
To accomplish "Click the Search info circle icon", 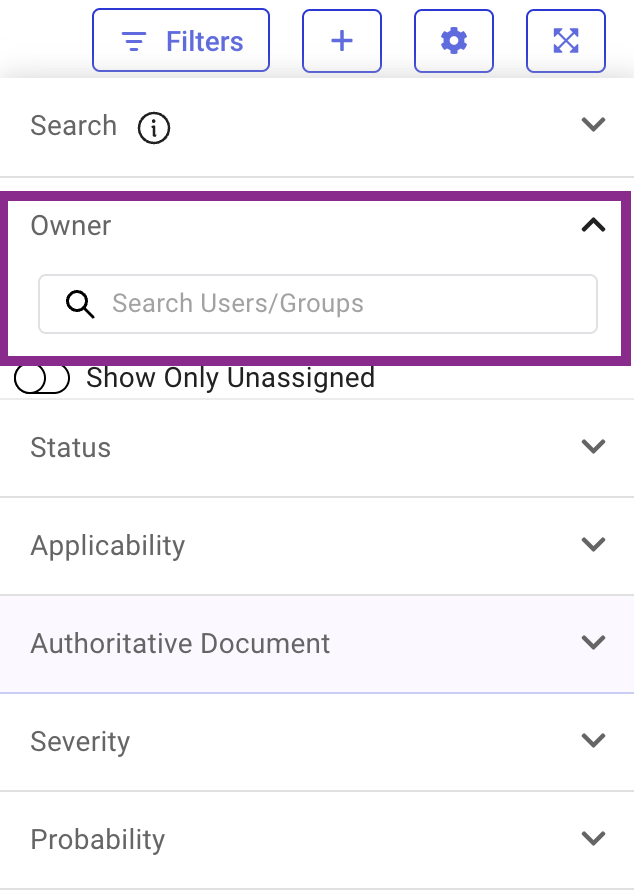I will 154,128.
